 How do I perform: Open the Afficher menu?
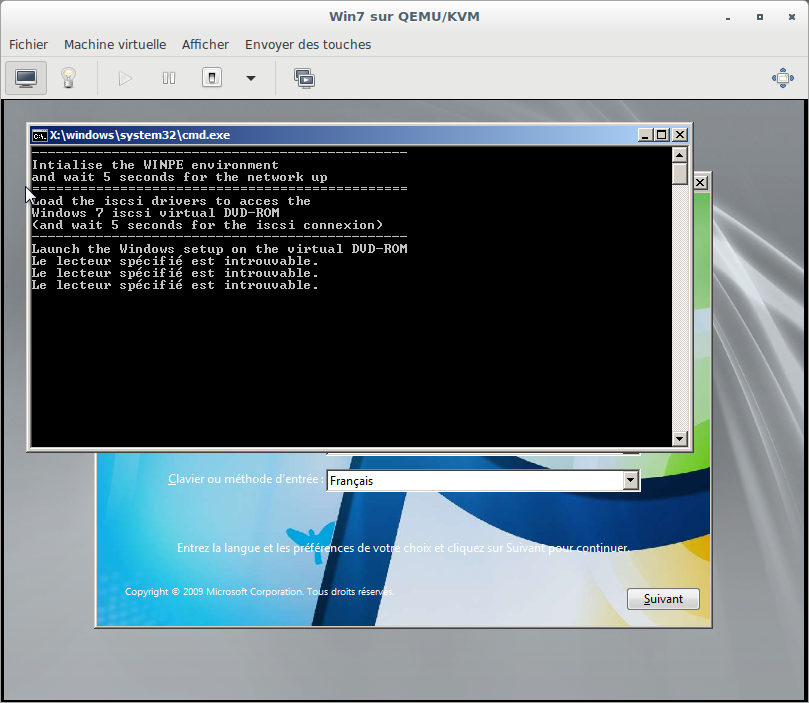[205, 44]
